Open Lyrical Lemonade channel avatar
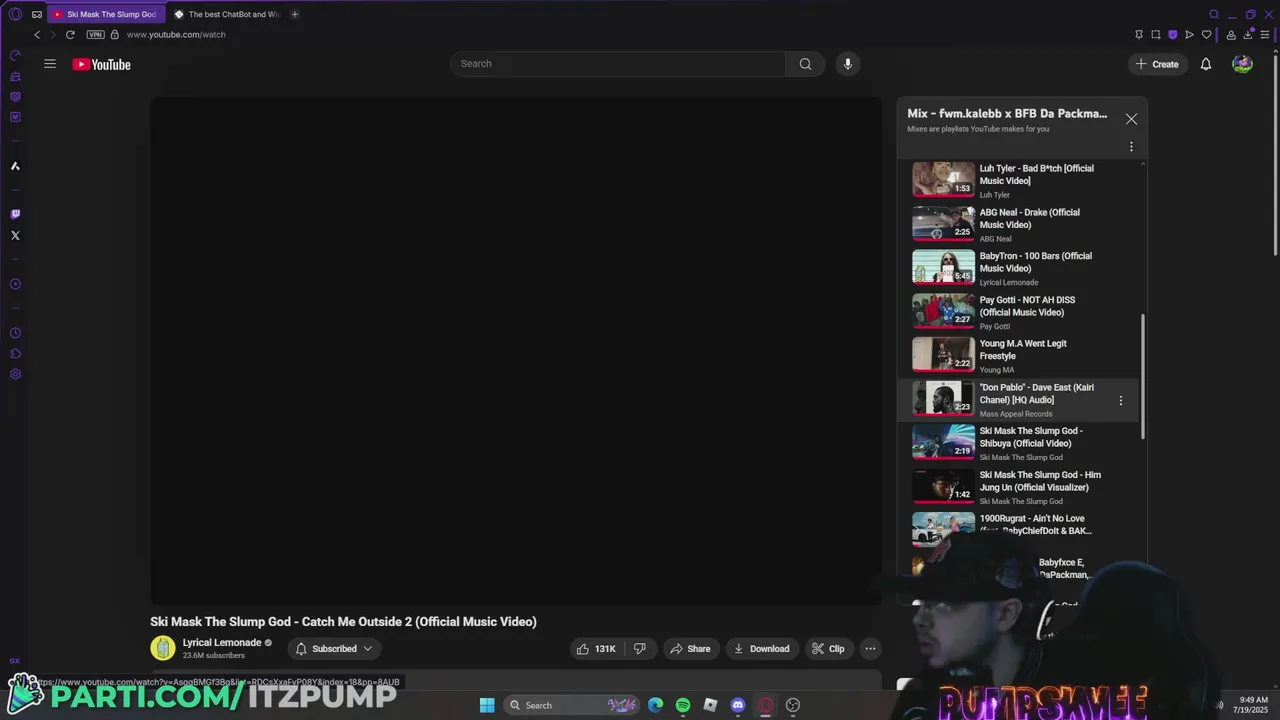1280x720 pixels. (x=163, y=649)
